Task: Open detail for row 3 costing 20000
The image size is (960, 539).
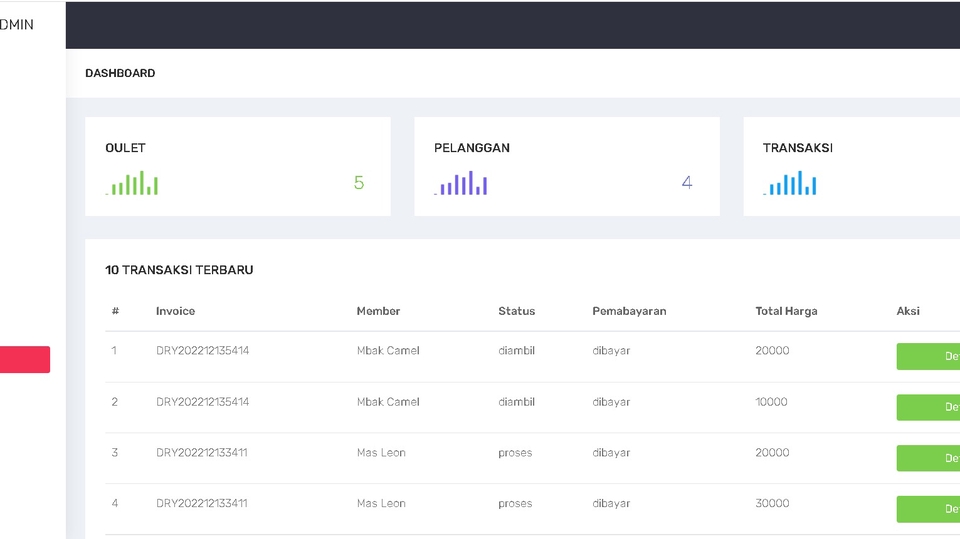Action: click(928, 458)
